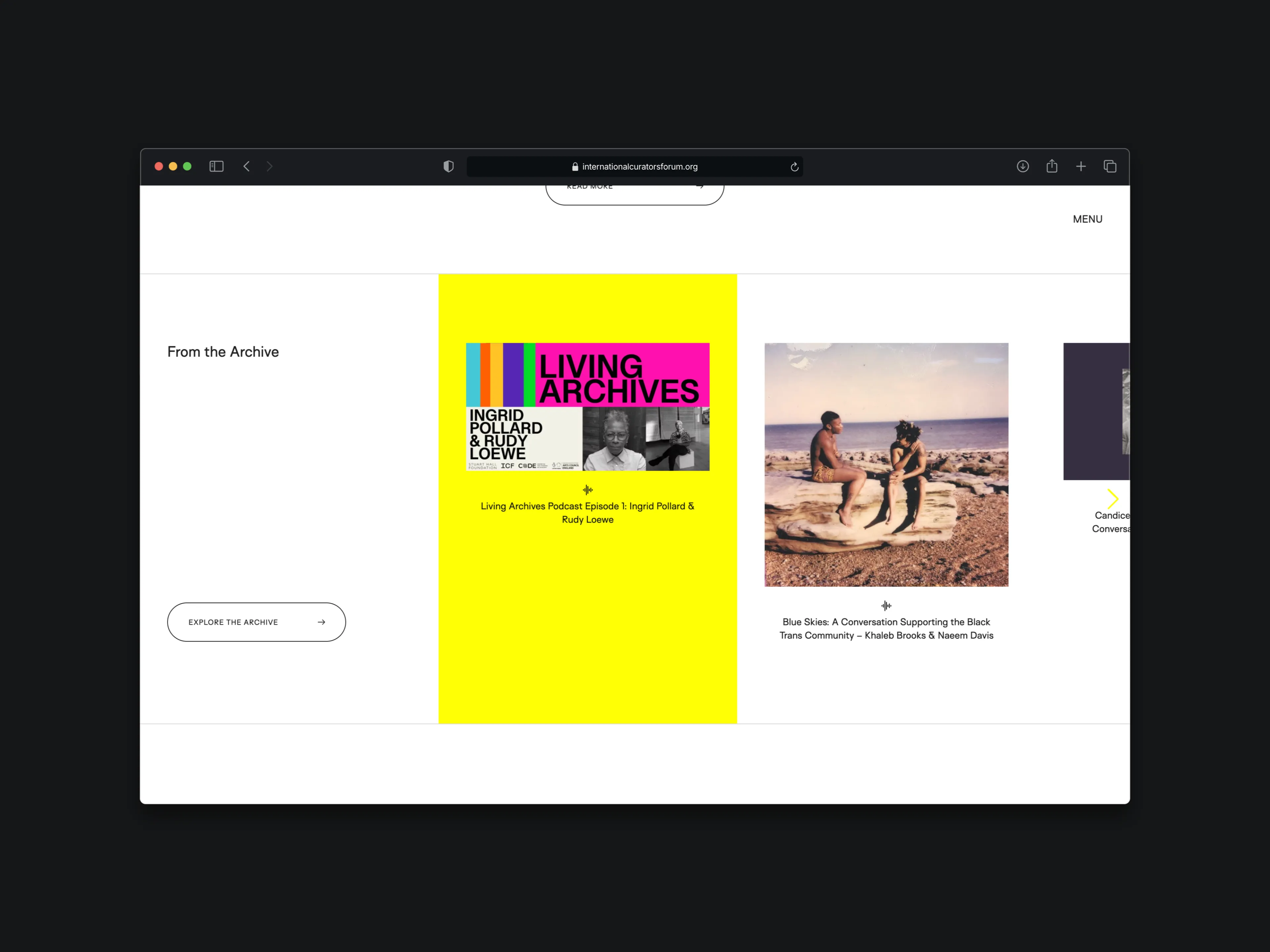Open the MENU item

1087,219
